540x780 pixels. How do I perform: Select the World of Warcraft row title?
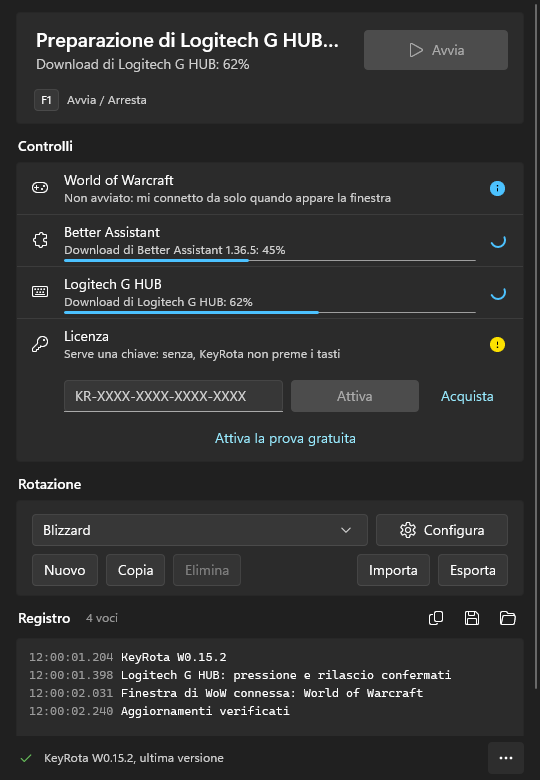[118, 180]
